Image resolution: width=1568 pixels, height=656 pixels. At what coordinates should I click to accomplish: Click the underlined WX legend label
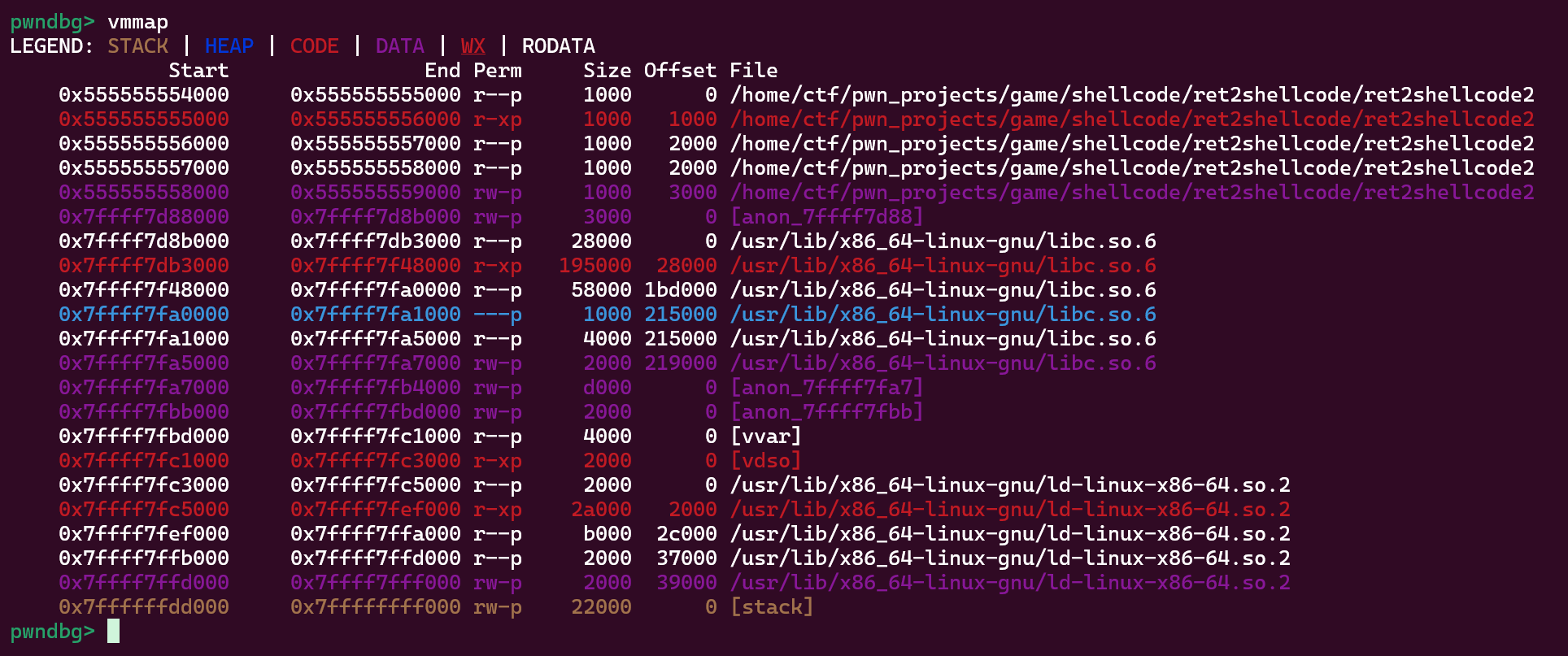click(473, 46)
